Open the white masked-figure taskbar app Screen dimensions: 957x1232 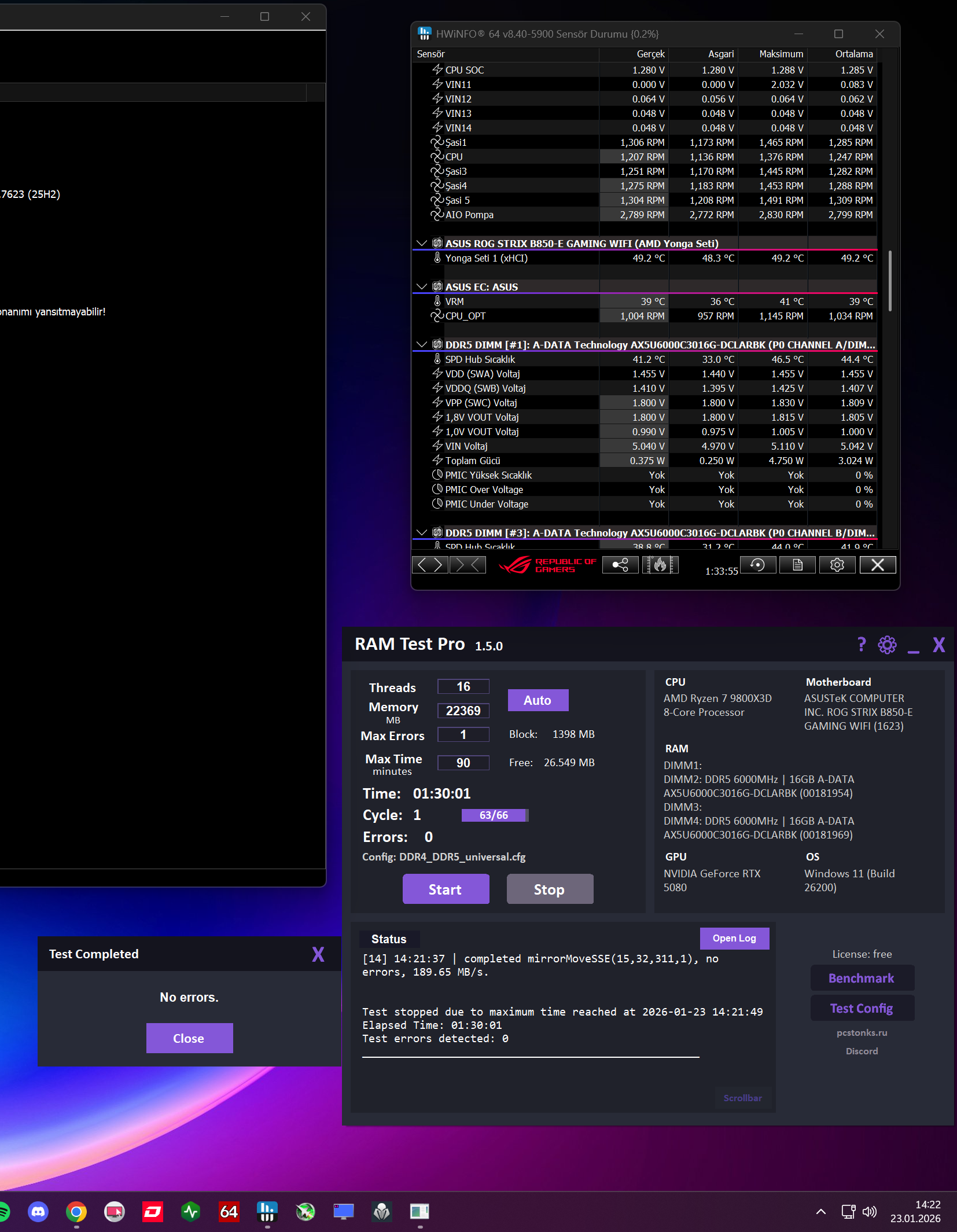[x=382, y=1211]
